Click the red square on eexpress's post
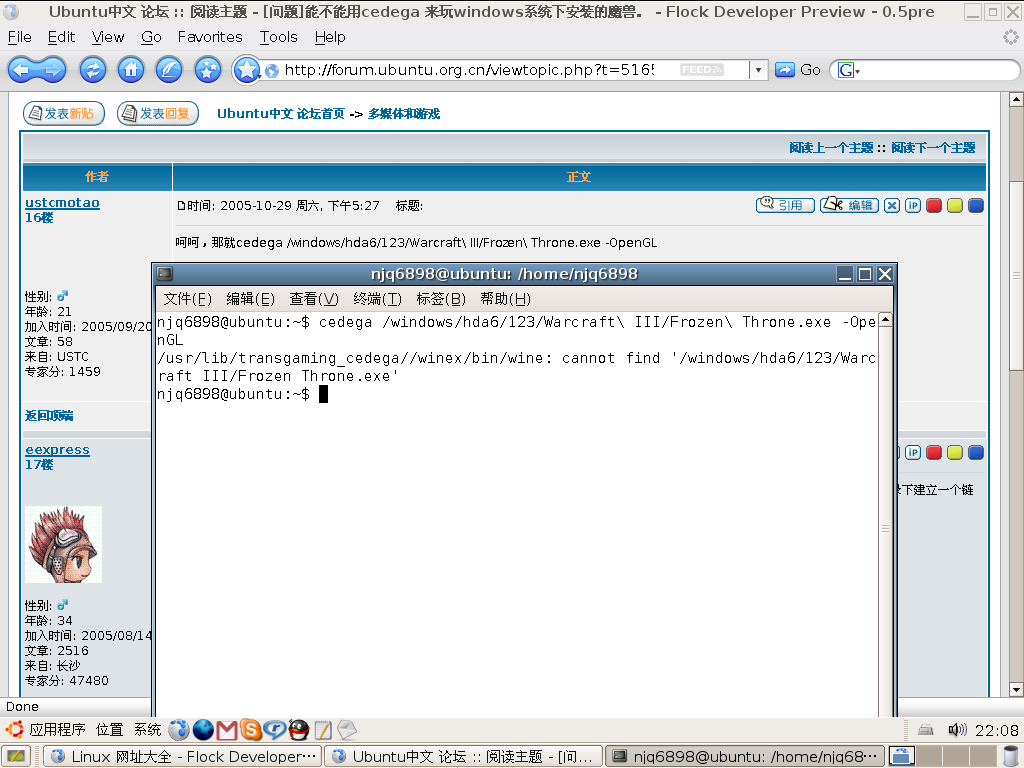This screenshot has width=1024, height=768. point(934,453)
